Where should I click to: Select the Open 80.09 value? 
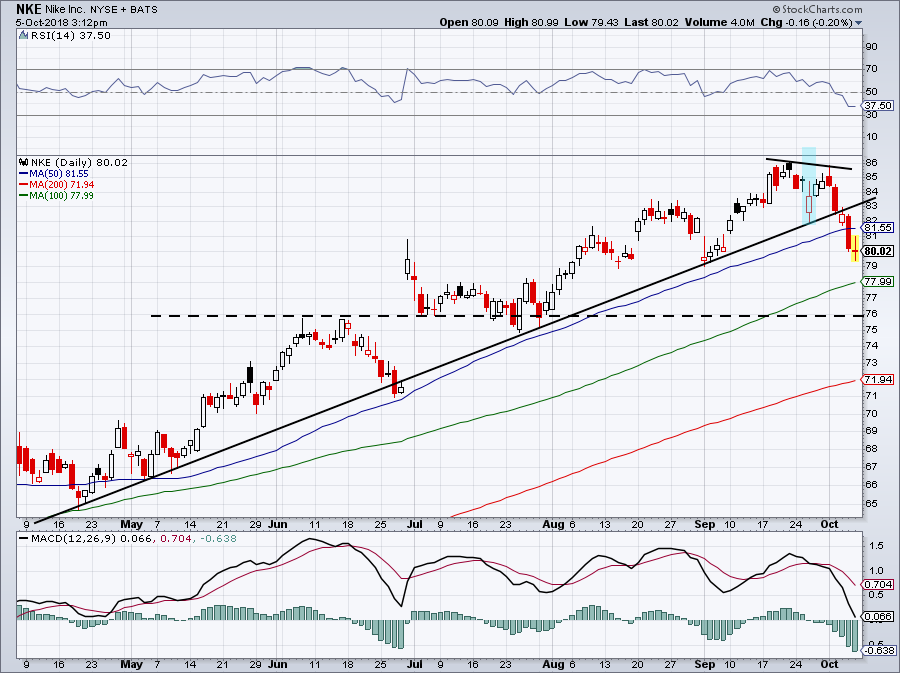coord(470,22)
